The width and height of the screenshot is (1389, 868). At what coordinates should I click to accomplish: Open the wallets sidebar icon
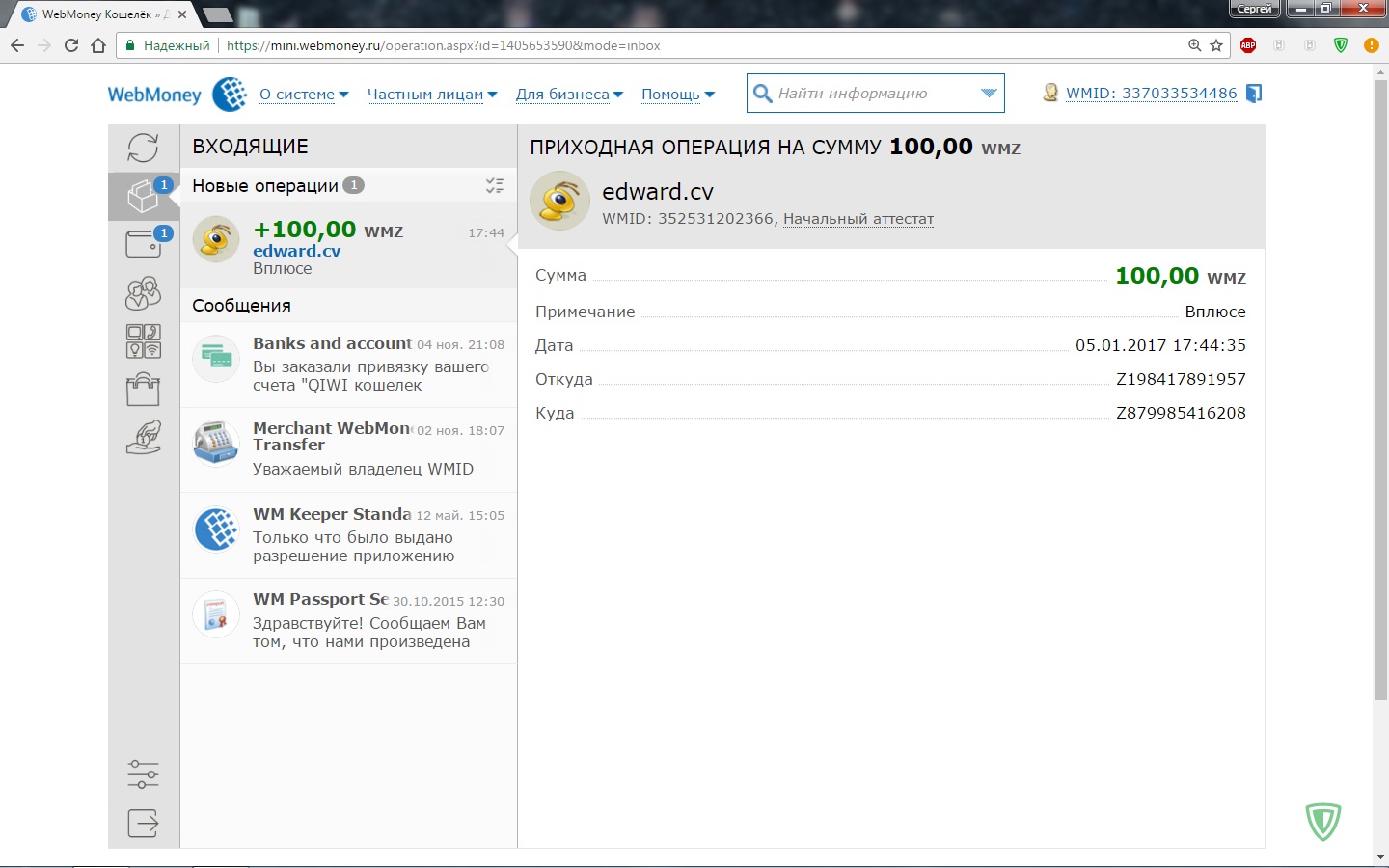(x=144, y=243)
